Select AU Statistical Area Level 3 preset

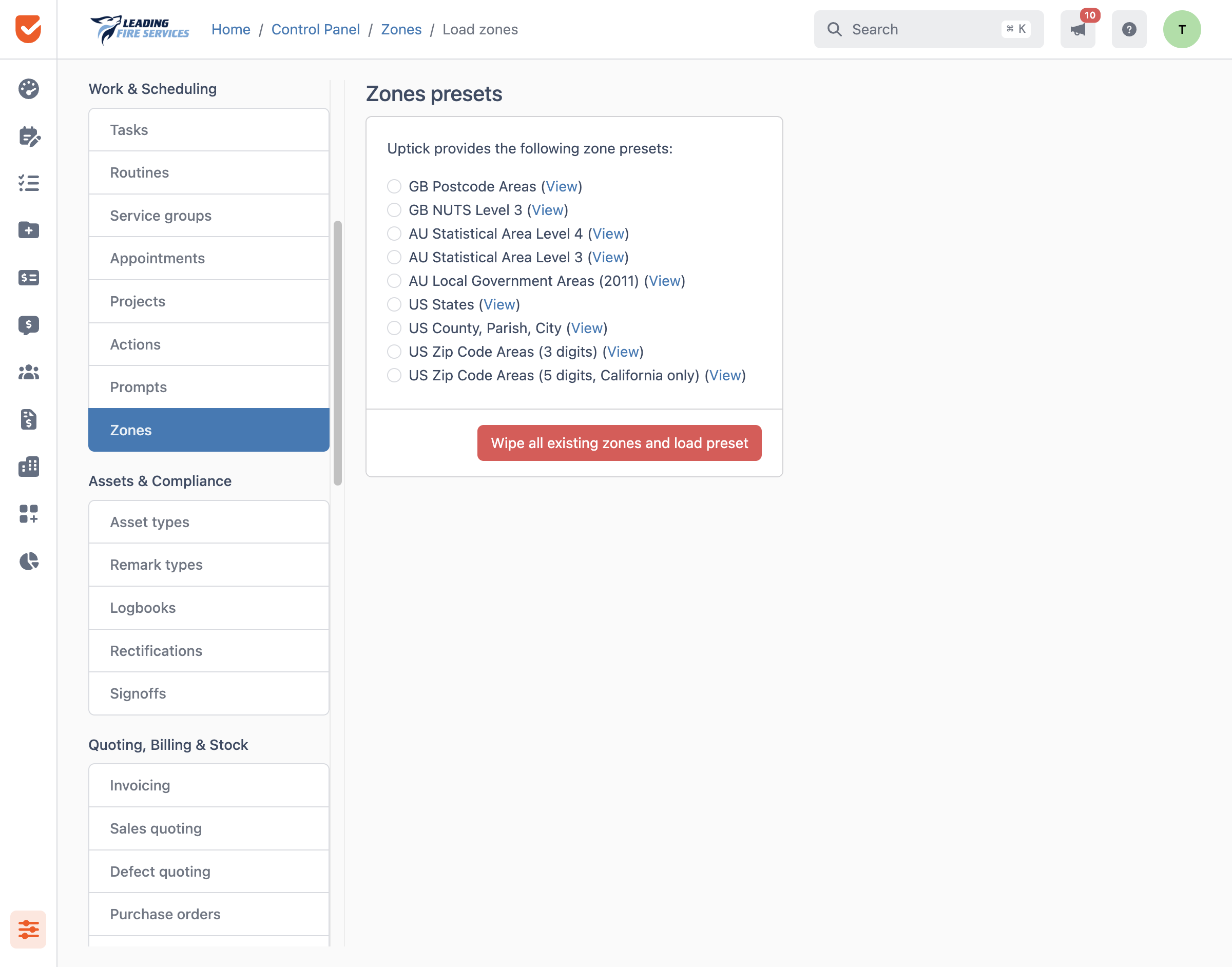pyautogui.click(x=394, y=257)
